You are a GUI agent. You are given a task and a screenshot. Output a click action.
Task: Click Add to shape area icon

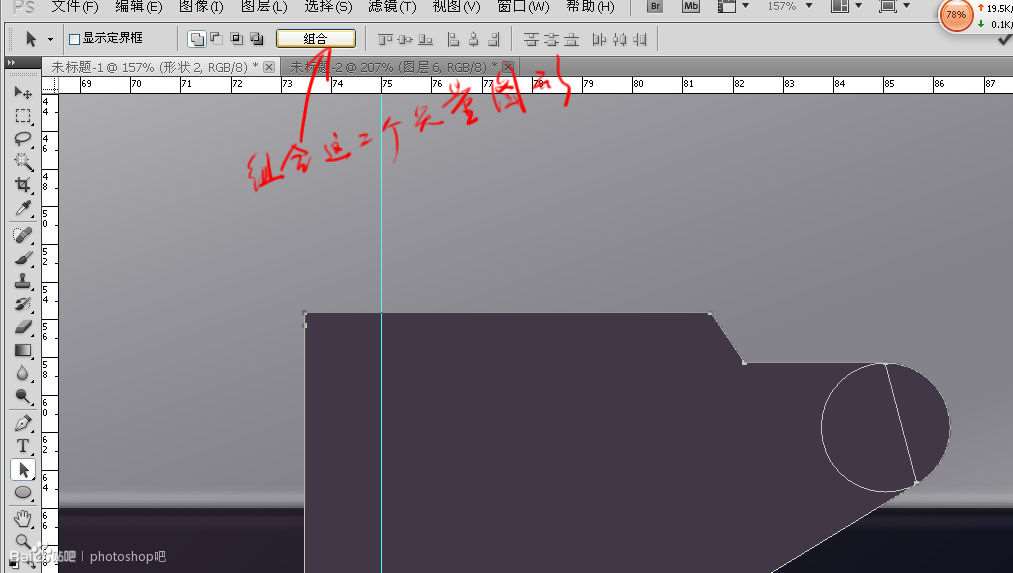196,39
